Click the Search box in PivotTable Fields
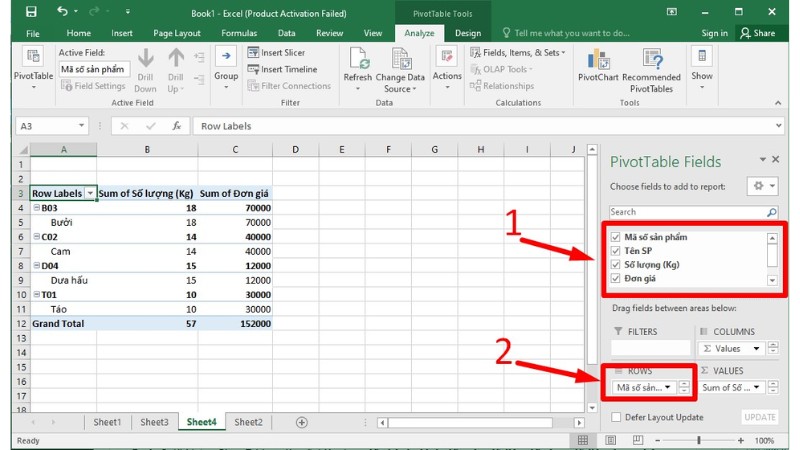 pyautogui.click(x=687, y=212)
